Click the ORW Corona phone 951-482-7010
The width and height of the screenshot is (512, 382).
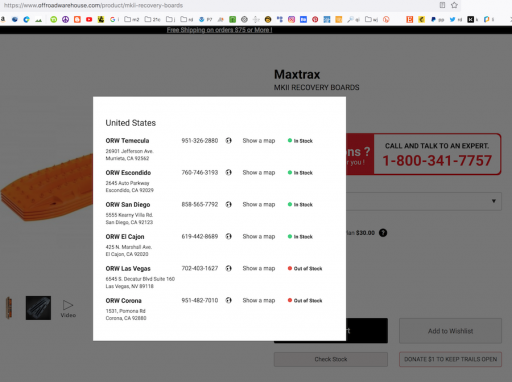pos(200,301)
